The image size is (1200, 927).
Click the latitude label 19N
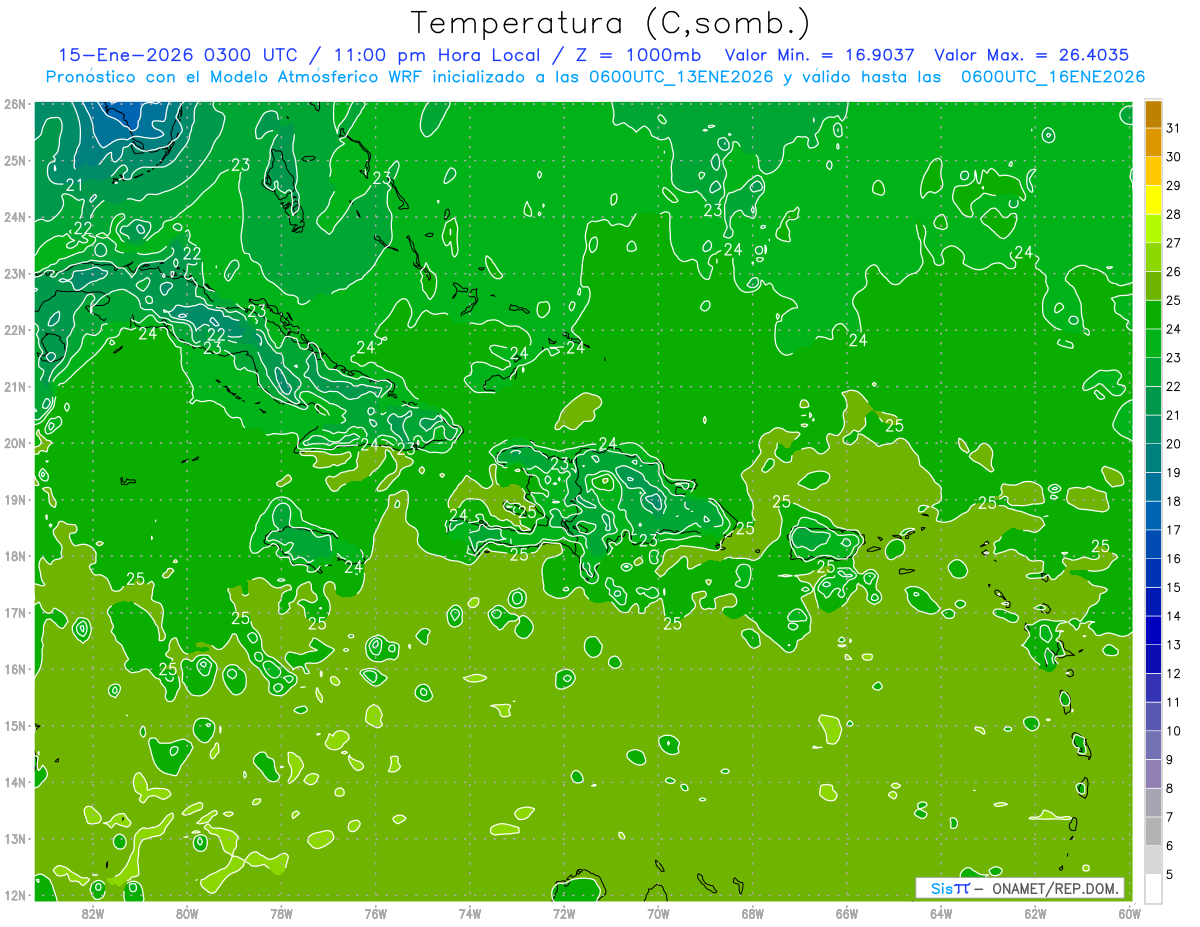(x=14, y=500)
